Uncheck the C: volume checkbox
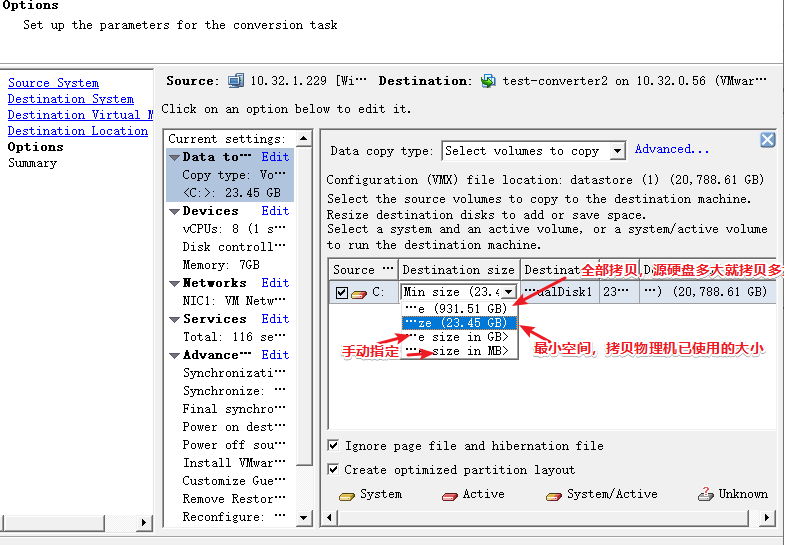 click(x=341, y=293)
